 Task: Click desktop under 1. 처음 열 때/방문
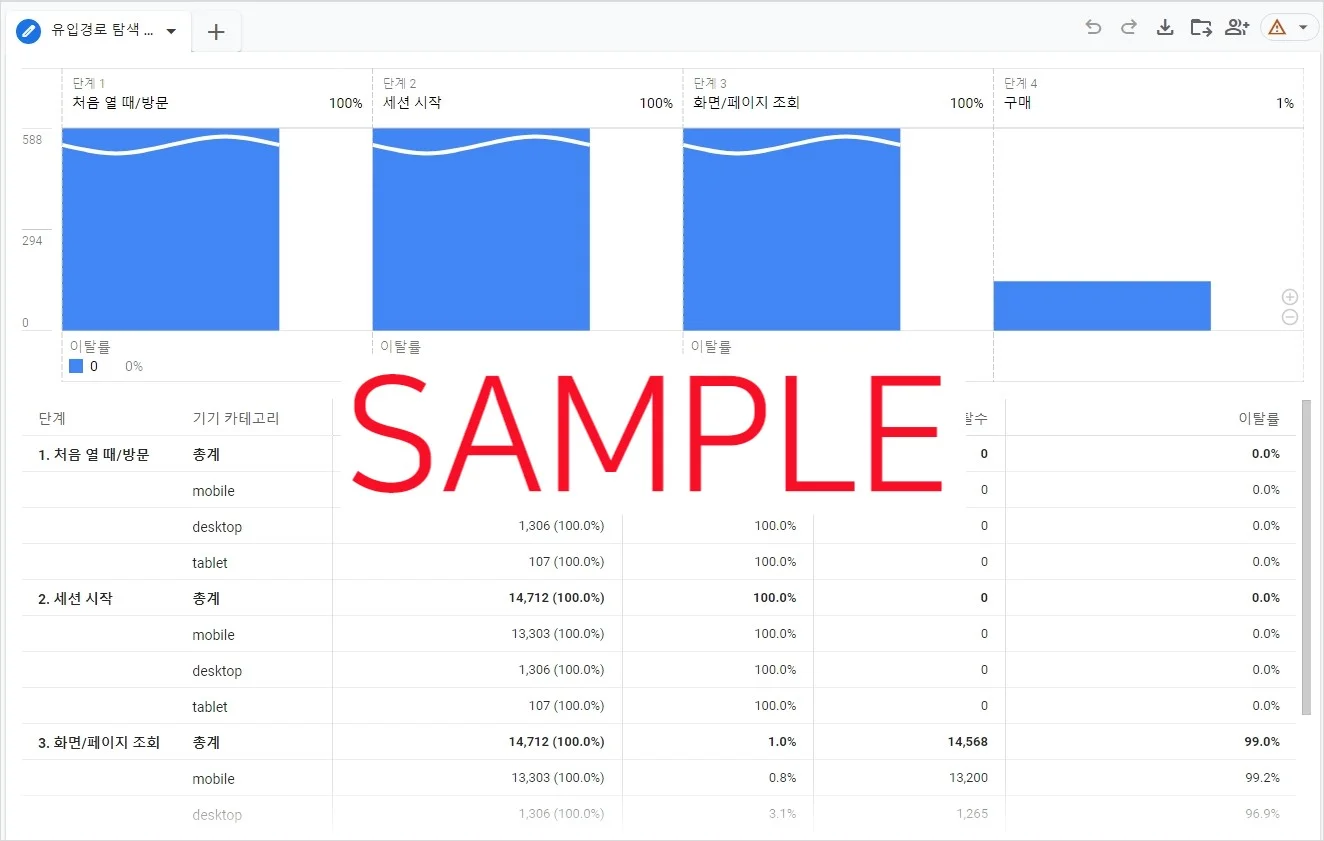[217, 527]
